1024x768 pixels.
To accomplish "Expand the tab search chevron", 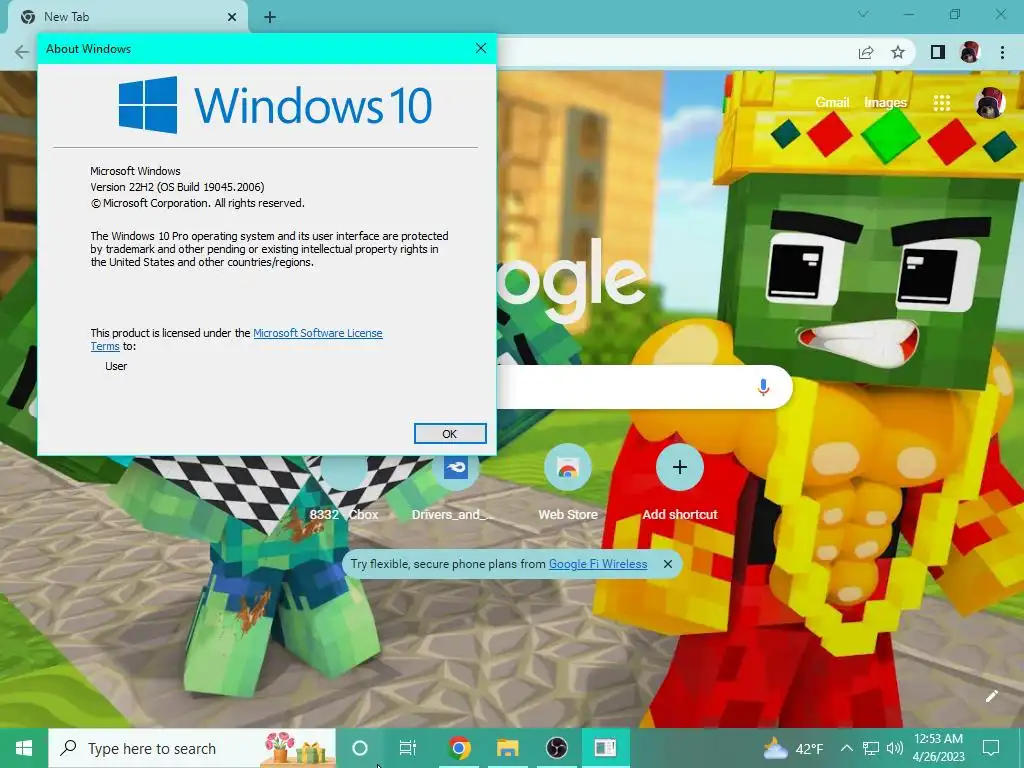I will click(x=863, y=14).
